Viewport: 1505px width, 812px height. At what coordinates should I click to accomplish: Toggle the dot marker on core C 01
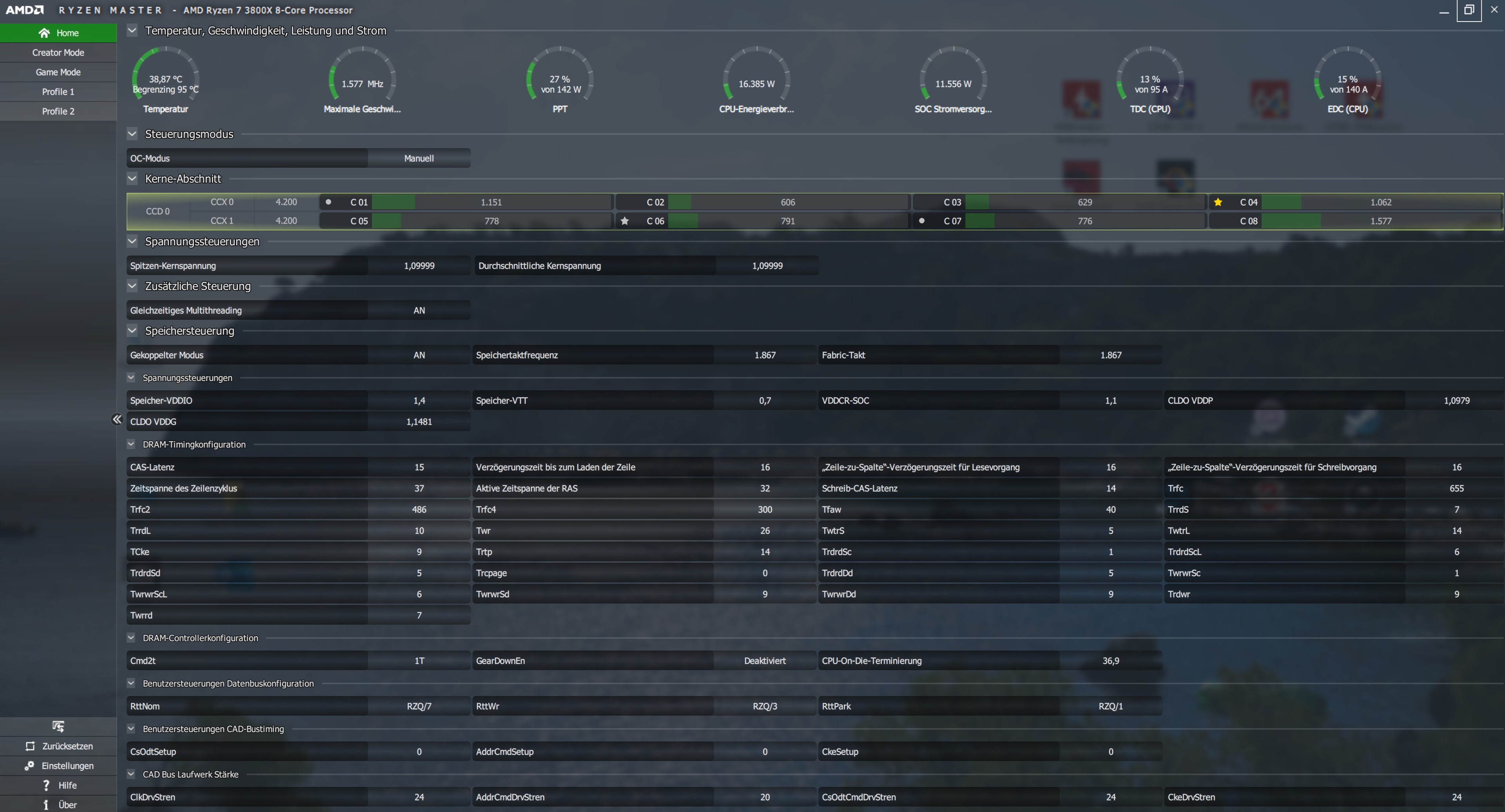pos(328,202)
